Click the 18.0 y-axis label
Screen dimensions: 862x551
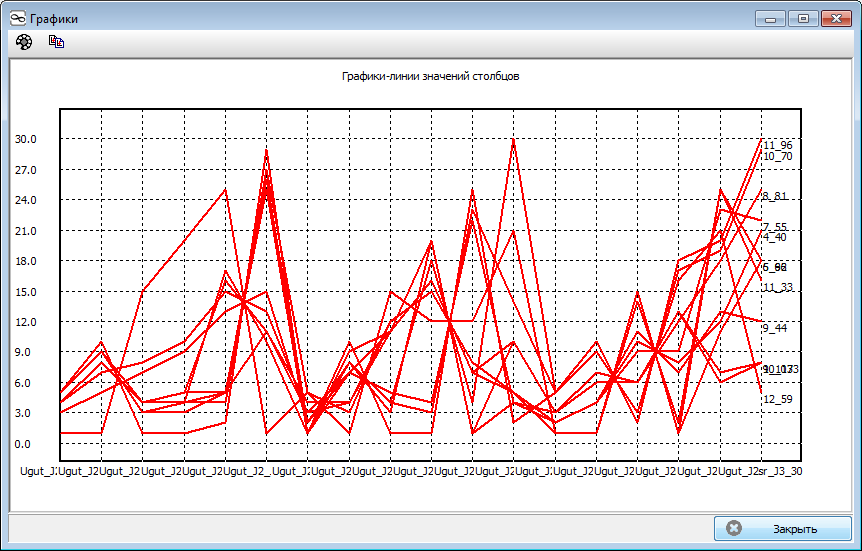(x=26, y=261)
